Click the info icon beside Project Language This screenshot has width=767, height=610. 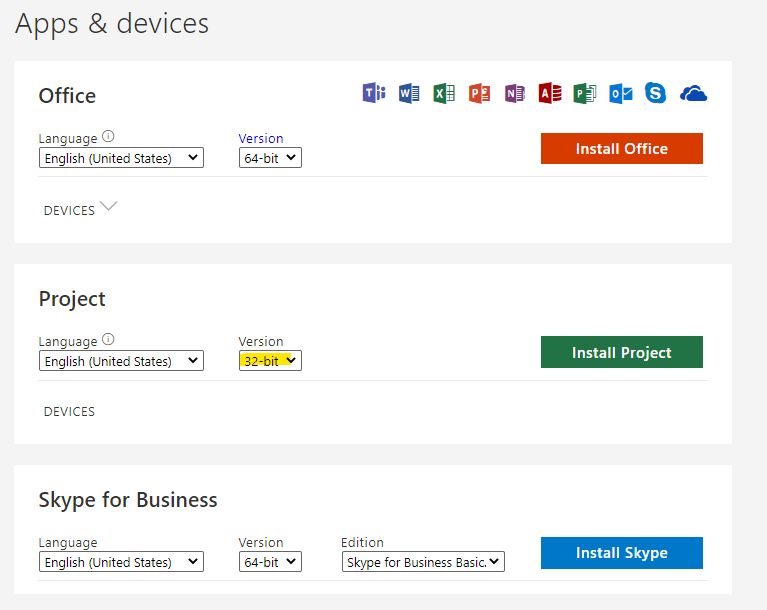pyautogui.click(x=108, y=339)
